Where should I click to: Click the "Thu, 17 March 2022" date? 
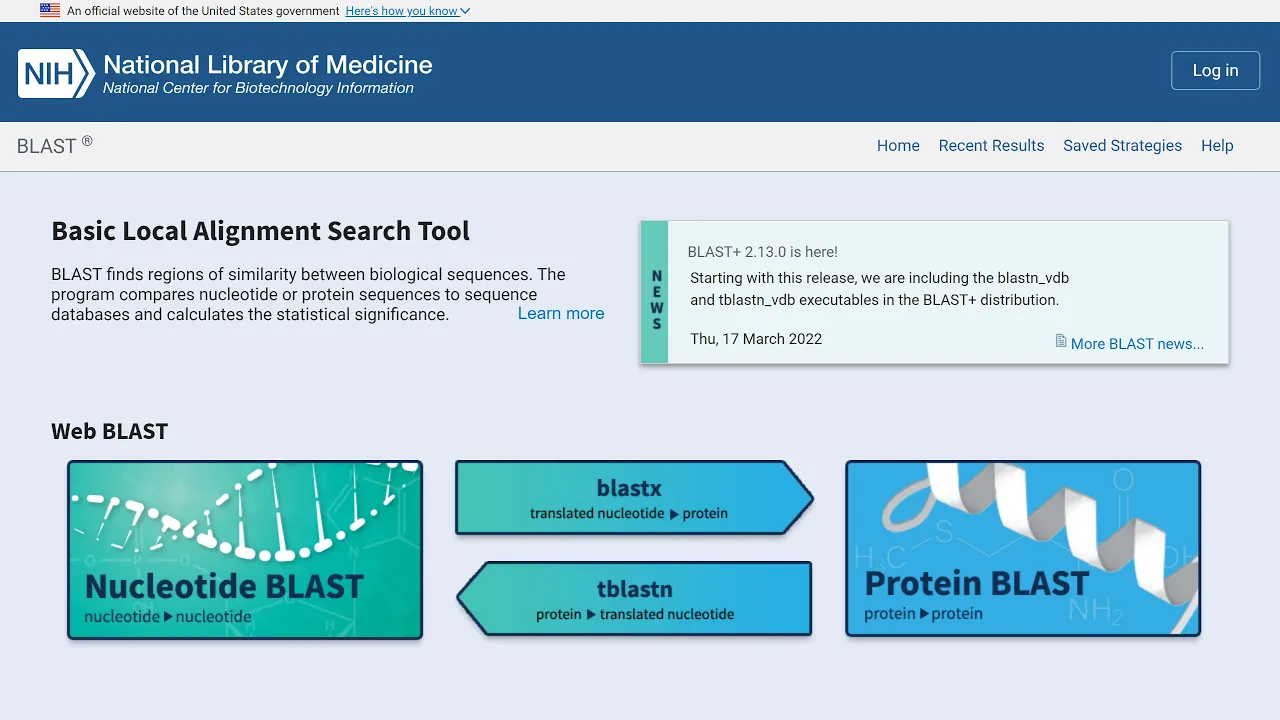[756, 339]
